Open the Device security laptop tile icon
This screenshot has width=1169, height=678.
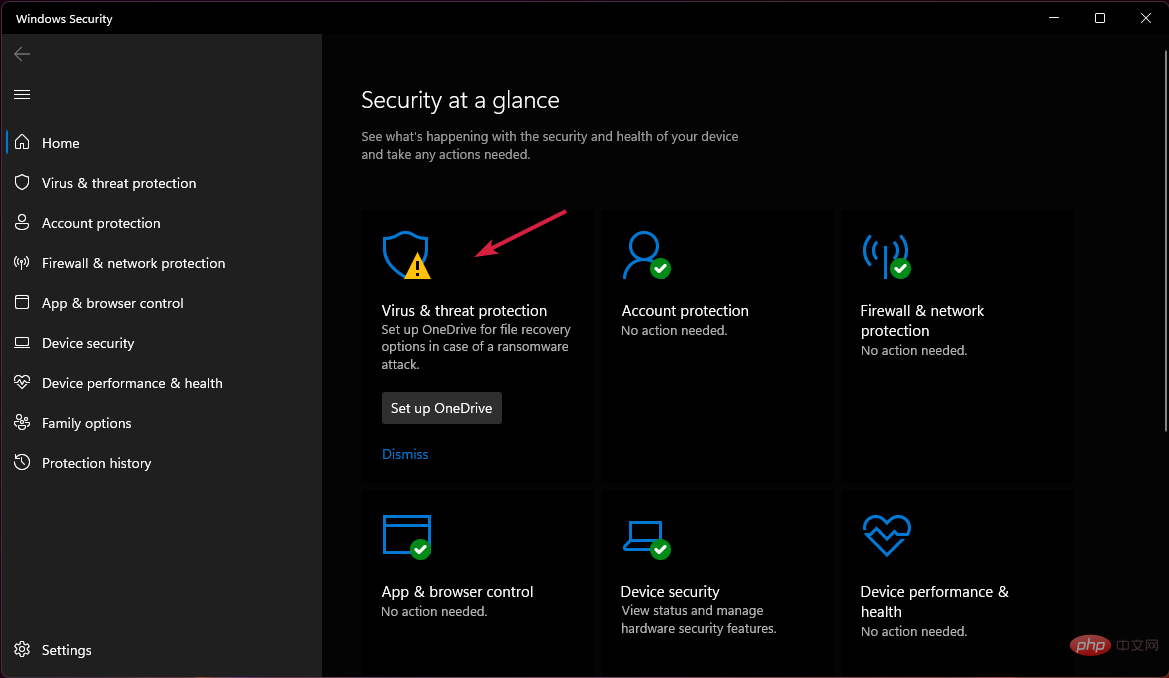tap(646, 539)
